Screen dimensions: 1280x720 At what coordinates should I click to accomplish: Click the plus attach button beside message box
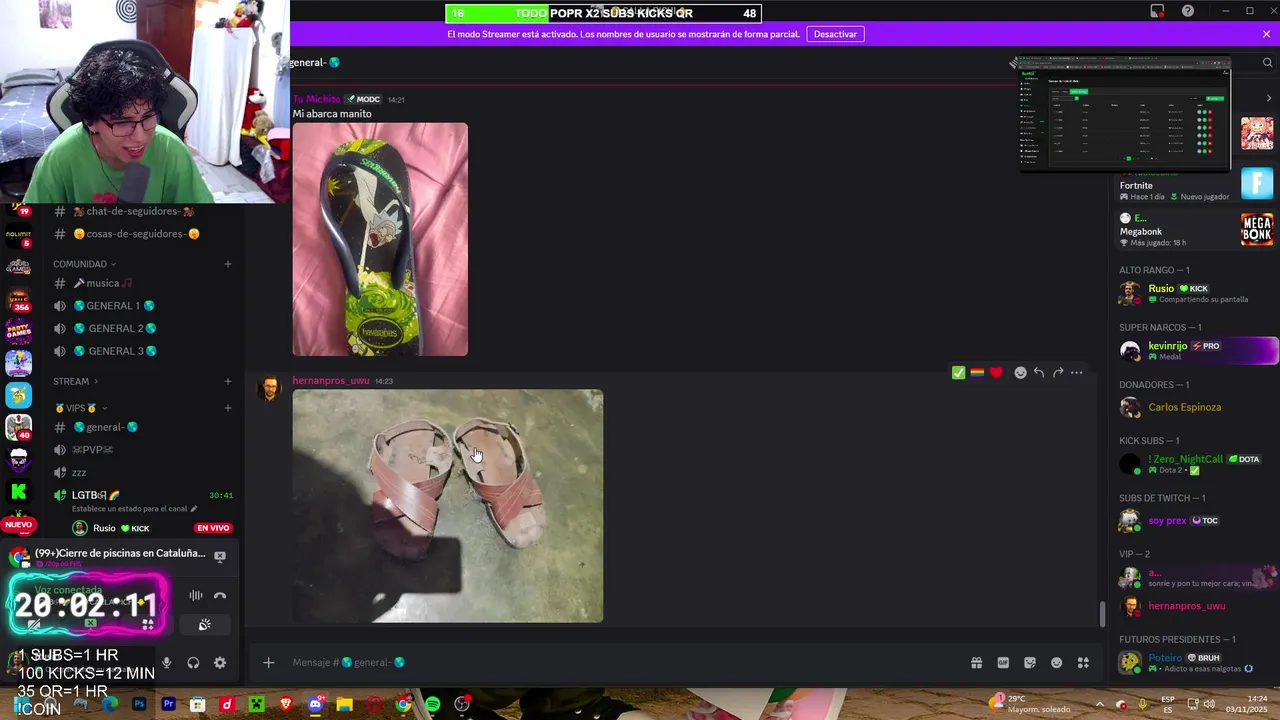[268, 662]
